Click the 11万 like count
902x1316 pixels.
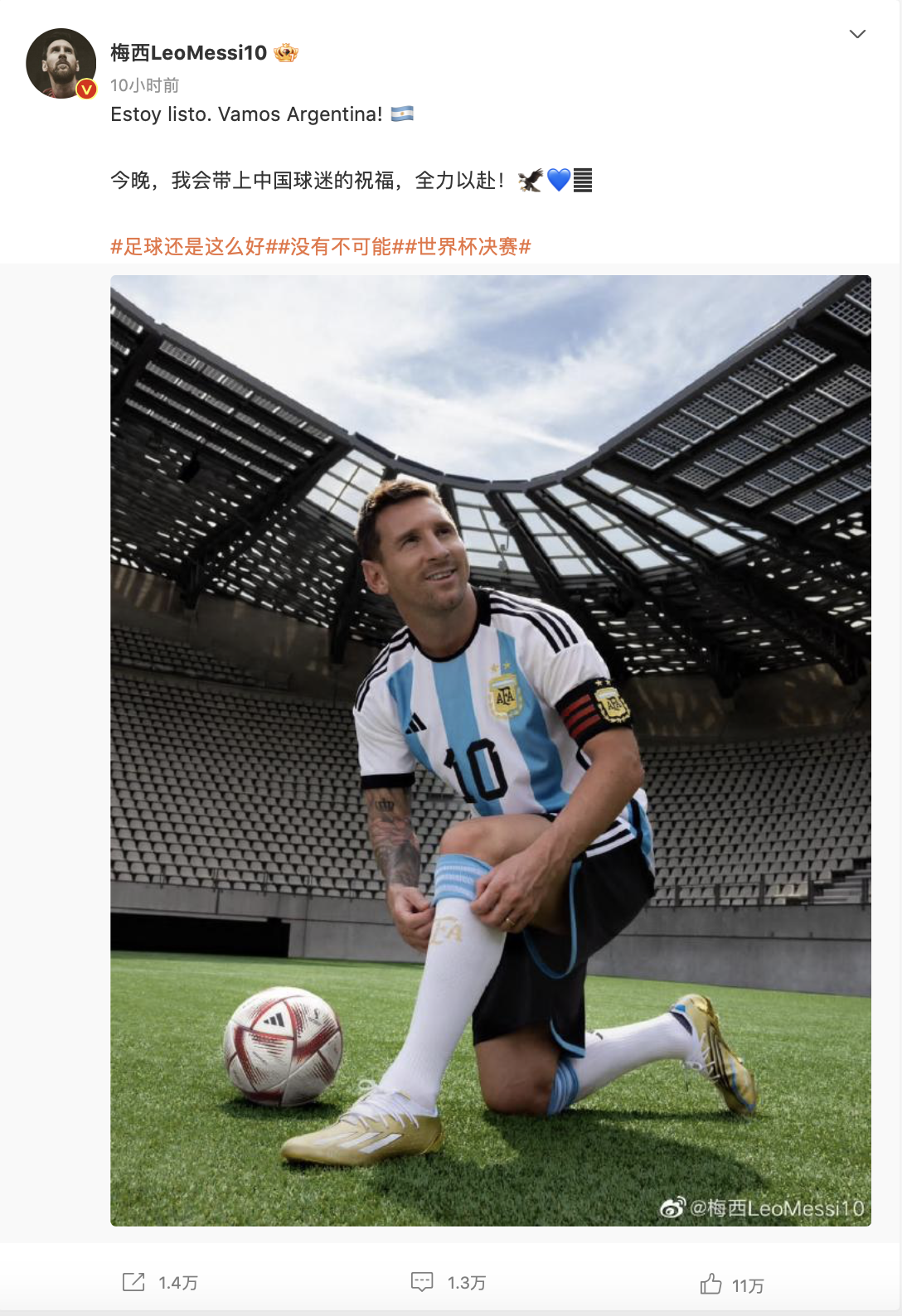pyautogui.click(x=748, y=1285)
